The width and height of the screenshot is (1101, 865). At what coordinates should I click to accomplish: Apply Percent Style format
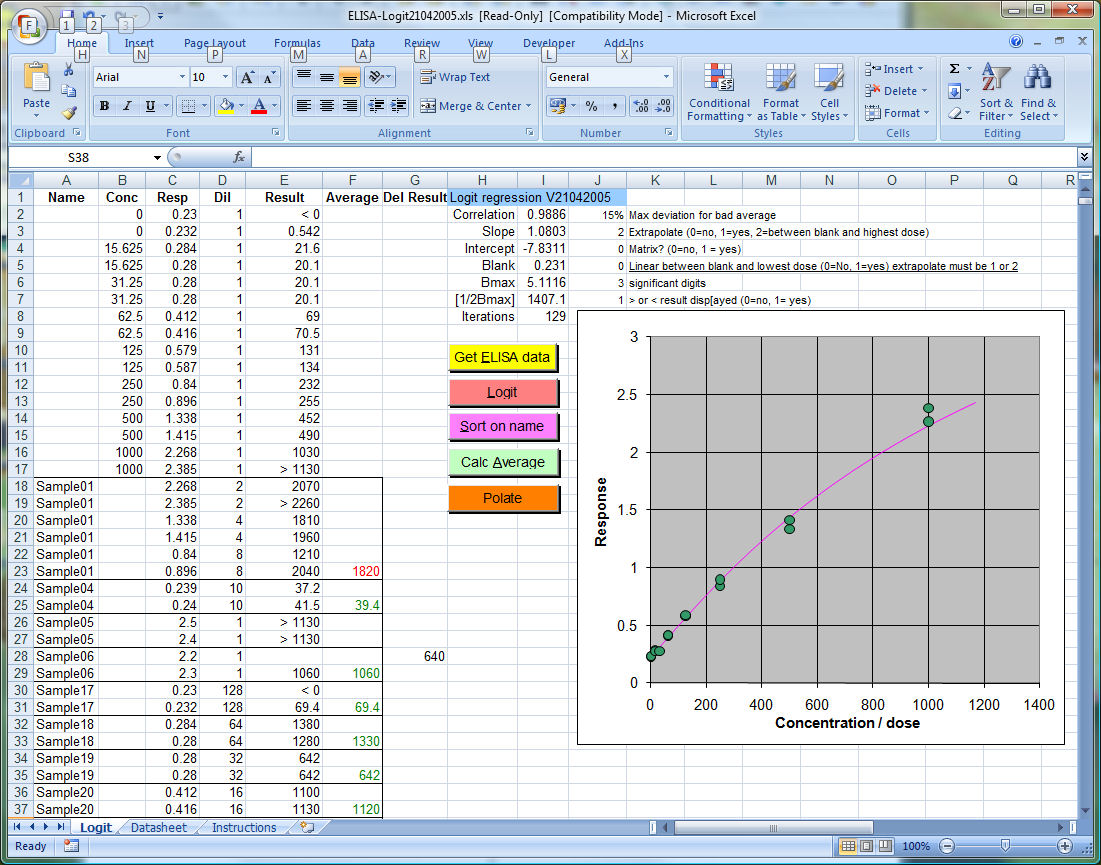(x=591, y=106)
